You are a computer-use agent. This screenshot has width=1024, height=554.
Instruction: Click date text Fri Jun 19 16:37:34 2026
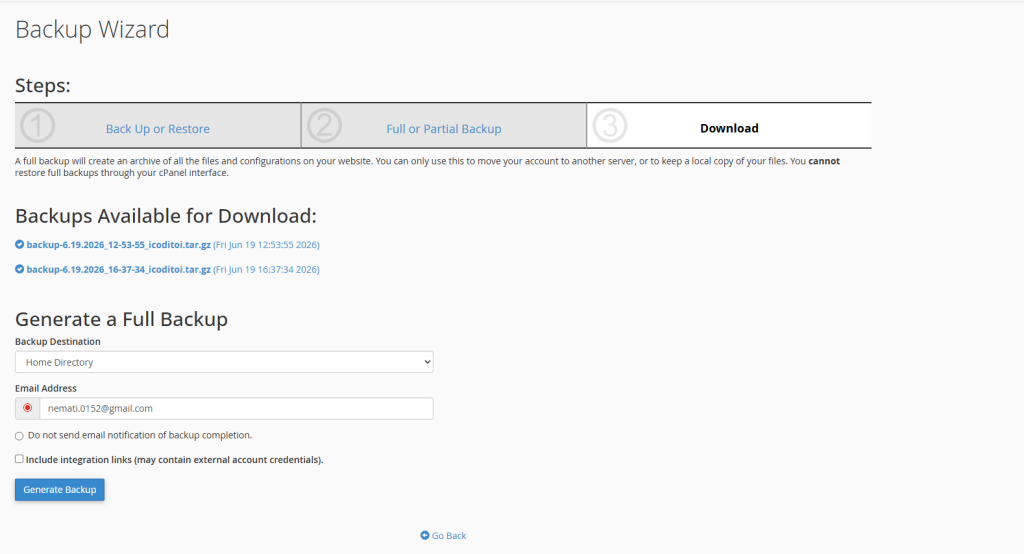tap(266, 269)
